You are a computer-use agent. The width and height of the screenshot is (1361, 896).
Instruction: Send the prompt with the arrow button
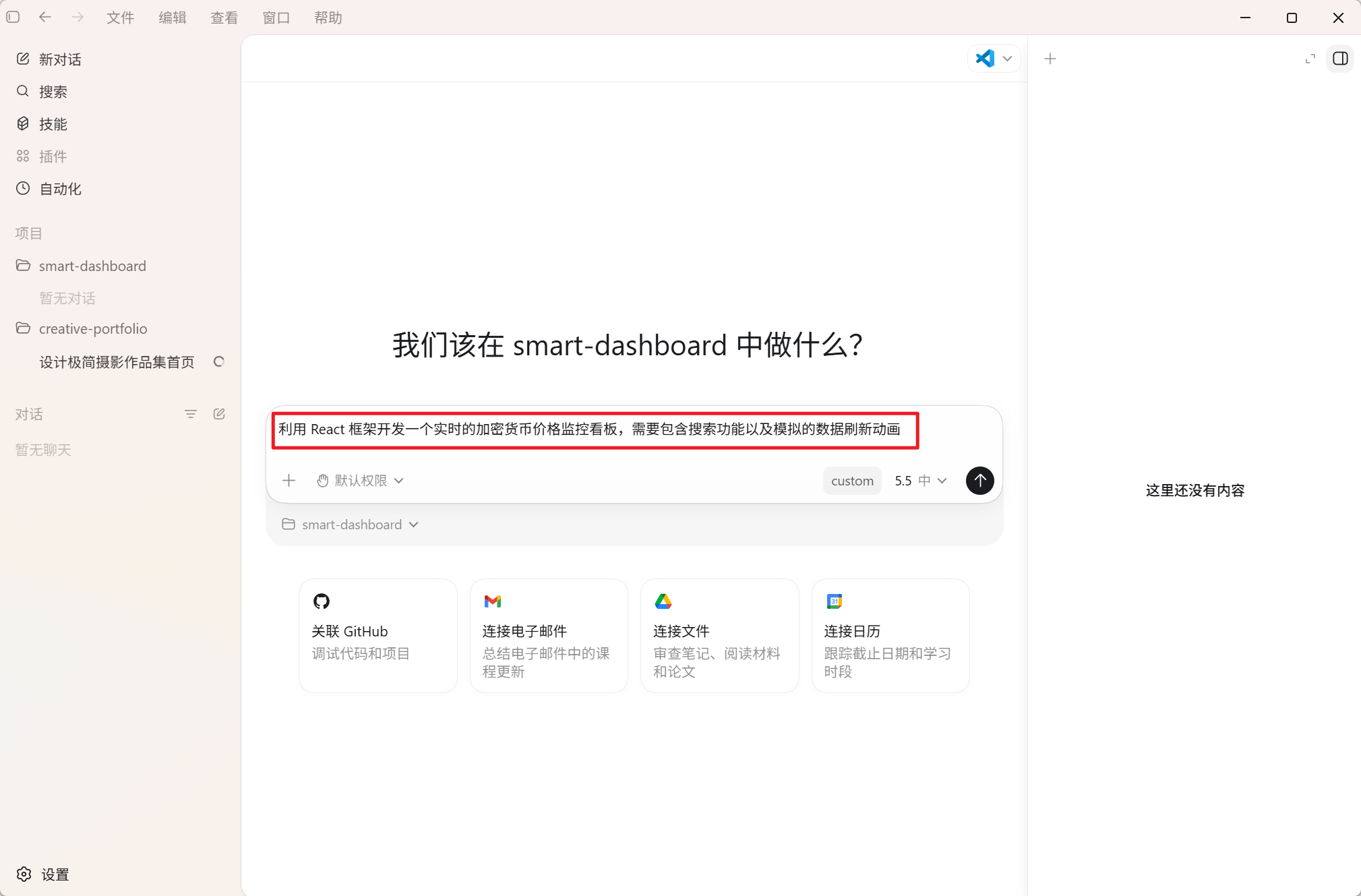tap(980, 481)
